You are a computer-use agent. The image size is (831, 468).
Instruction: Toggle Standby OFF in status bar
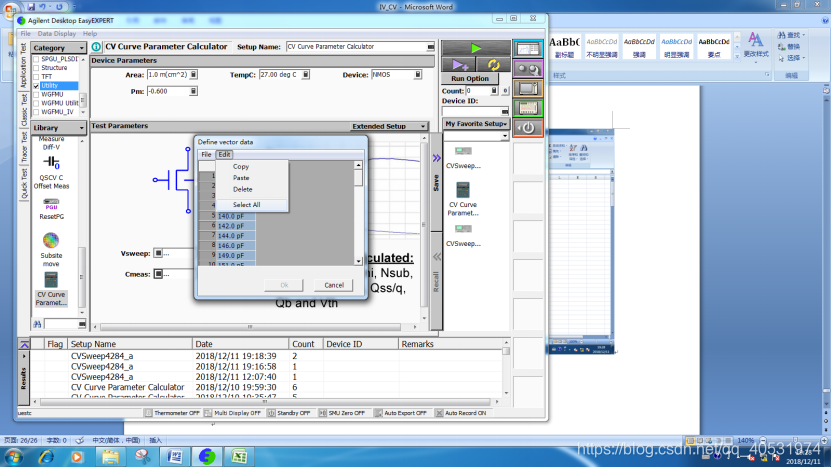(x=289, y=413)
